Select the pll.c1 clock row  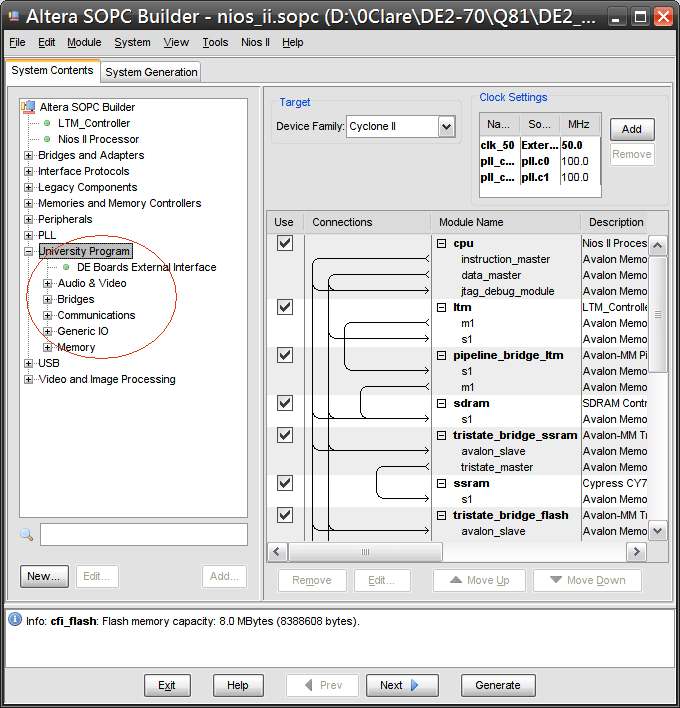pos(540,177)
